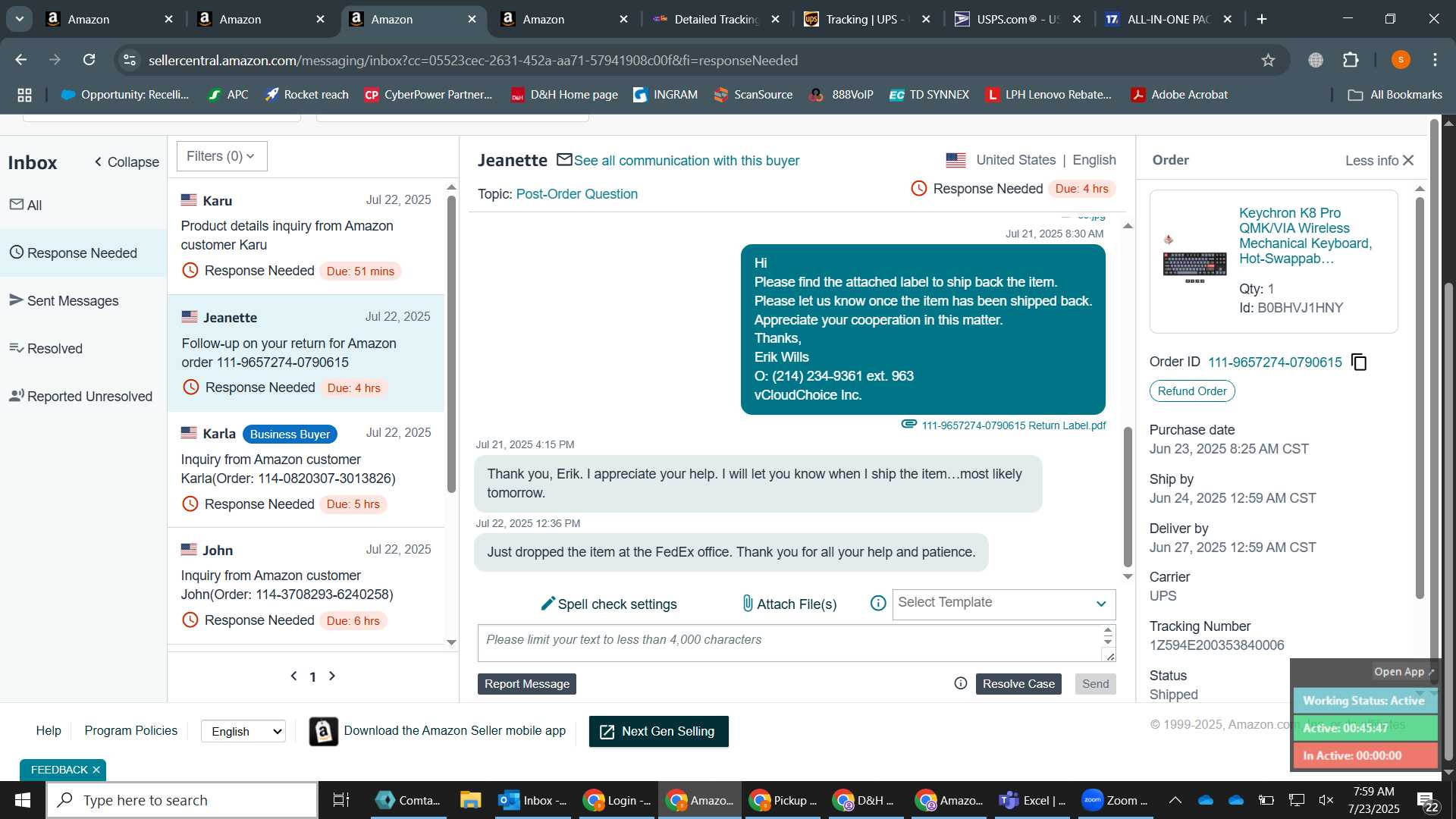Click Open App in the status widget
This screenshot has height=819, width=1456.
click(1404, 672)
